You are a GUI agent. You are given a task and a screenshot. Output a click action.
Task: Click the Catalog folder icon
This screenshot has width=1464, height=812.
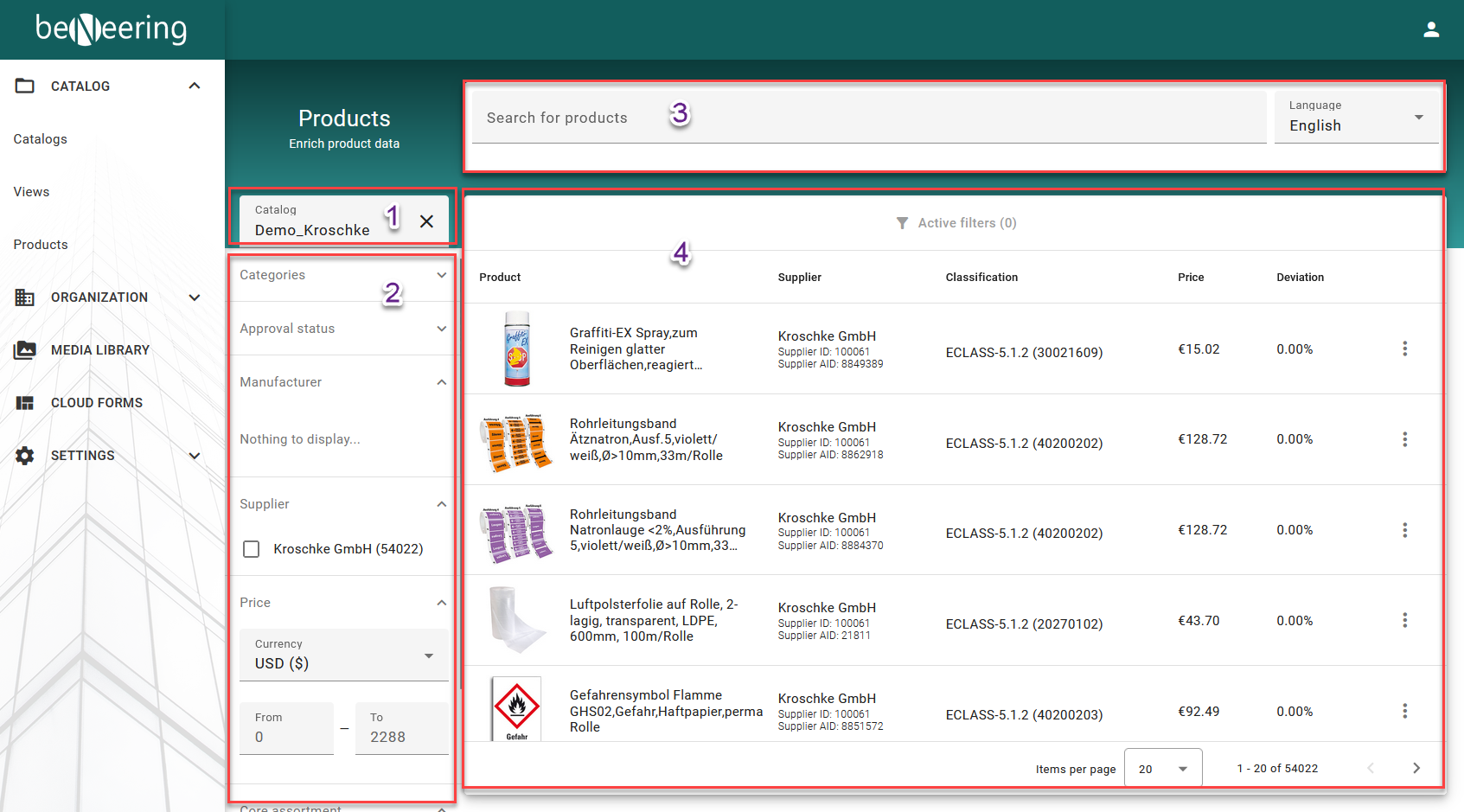coord(25,86)
